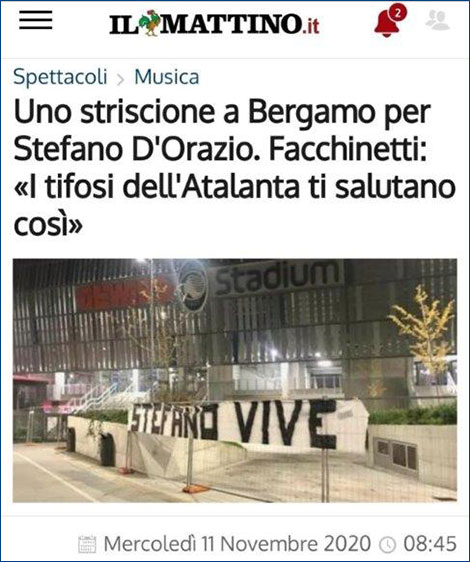The image size is (470, 562).
Task: Open the headline about Stefano D'Orazio
Action: pos(234,168)
